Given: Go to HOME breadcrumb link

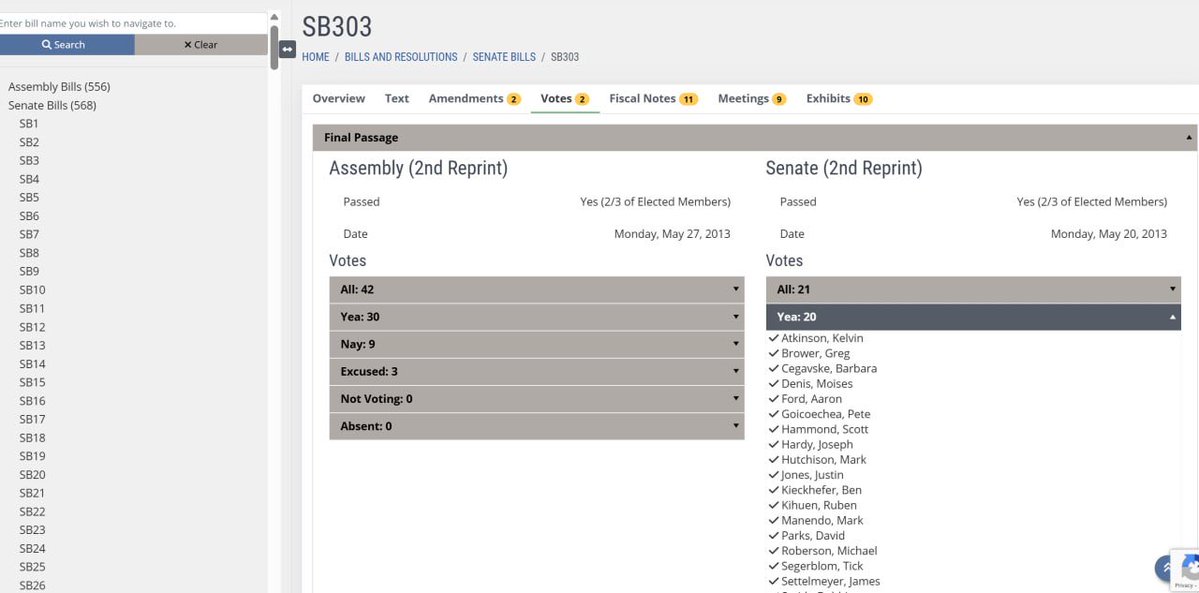Looking at the screenshot, I should [316, 57].
